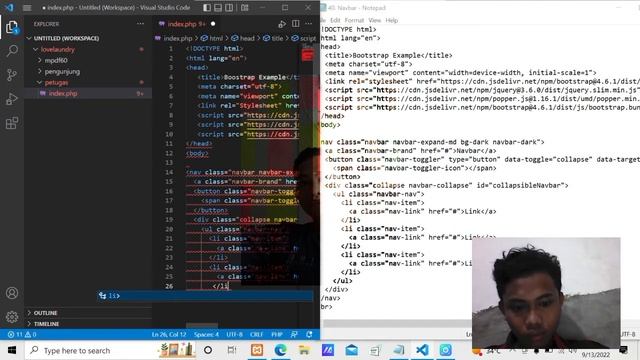The image size is (640, 360).
Task: Open Microsoft Edge from taskbar
Action: tap(280, 350)
